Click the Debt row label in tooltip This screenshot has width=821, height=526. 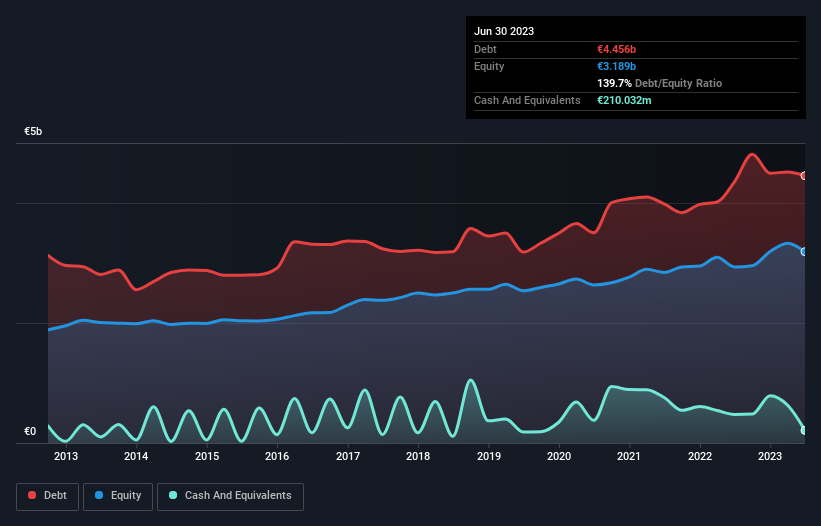[485, 49]
